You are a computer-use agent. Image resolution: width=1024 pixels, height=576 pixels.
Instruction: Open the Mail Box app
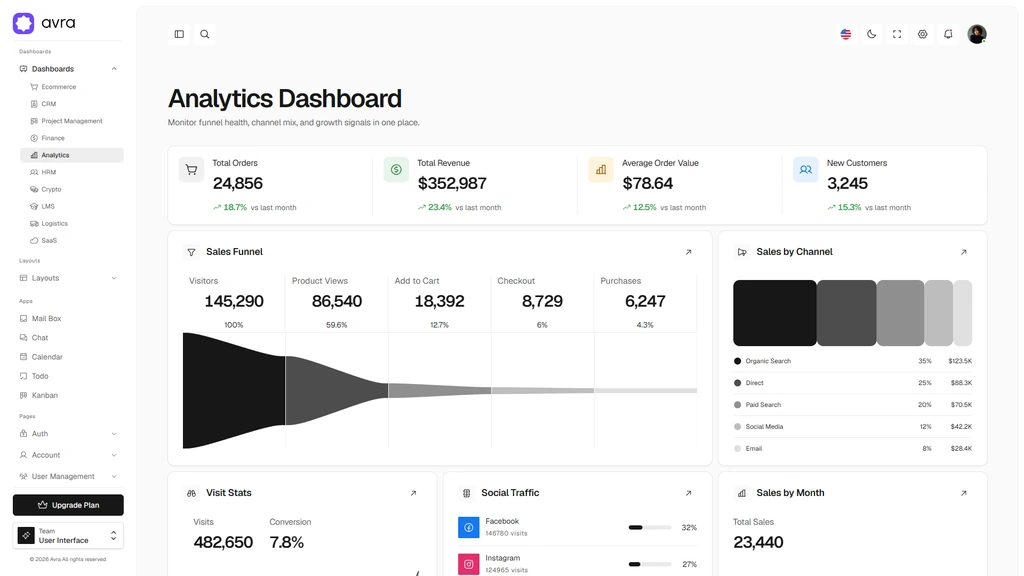(68, 319)
